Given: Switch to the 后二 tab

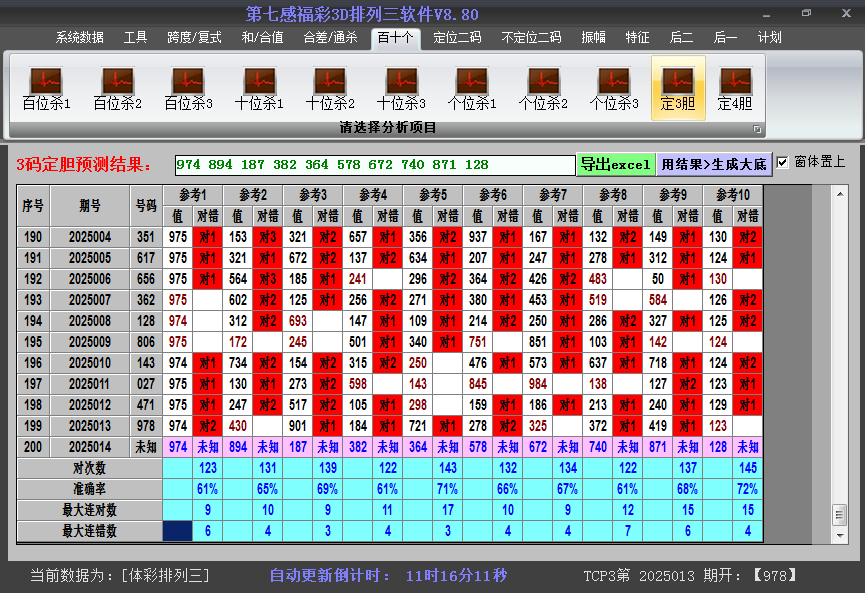Looking at the screenshot, I should click(681, 38).
